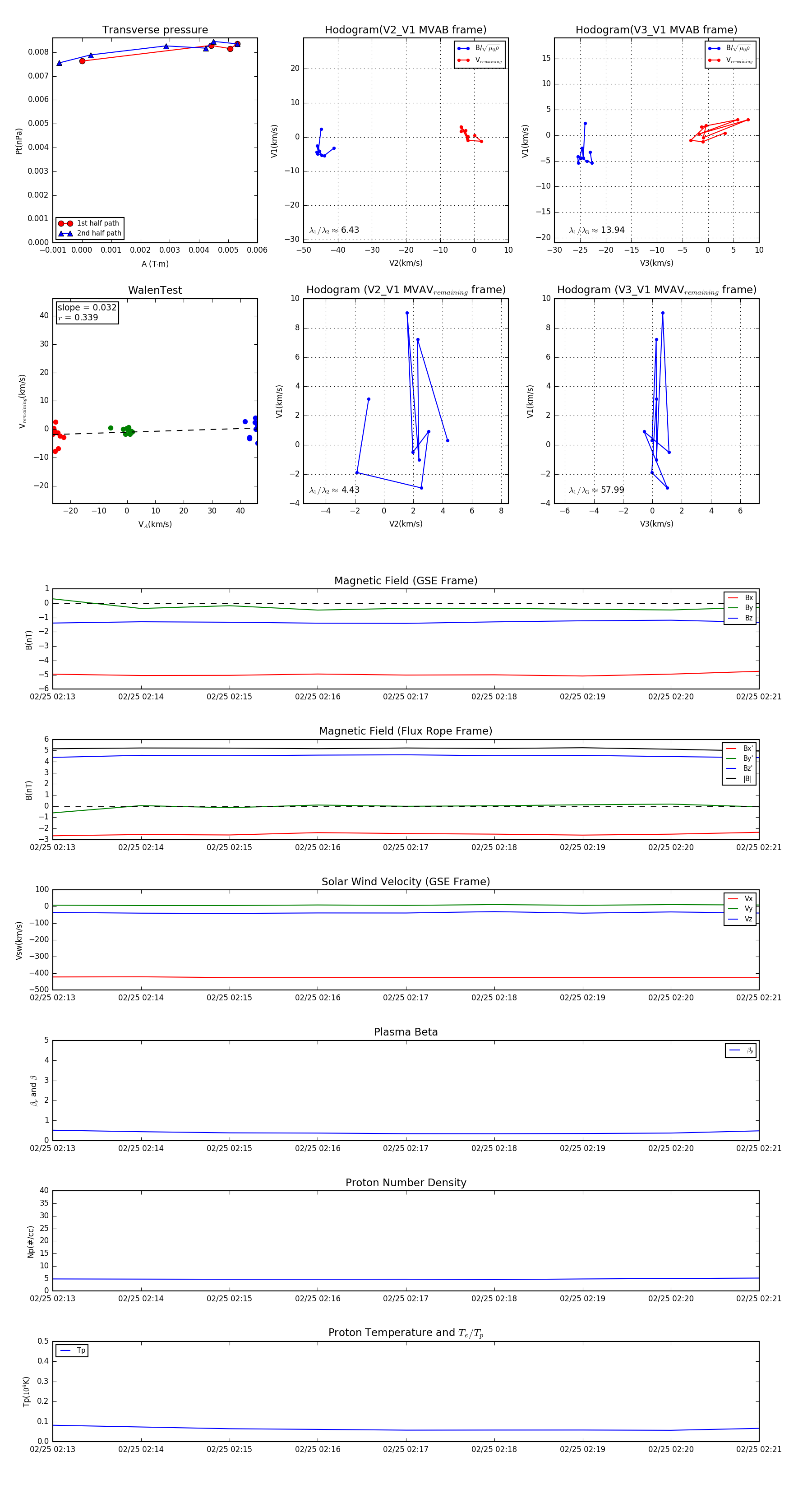Screen dimensions: 812x1489
Task: Click the βp legend in Plasma Beta plot
Action: click(741, 1050)
